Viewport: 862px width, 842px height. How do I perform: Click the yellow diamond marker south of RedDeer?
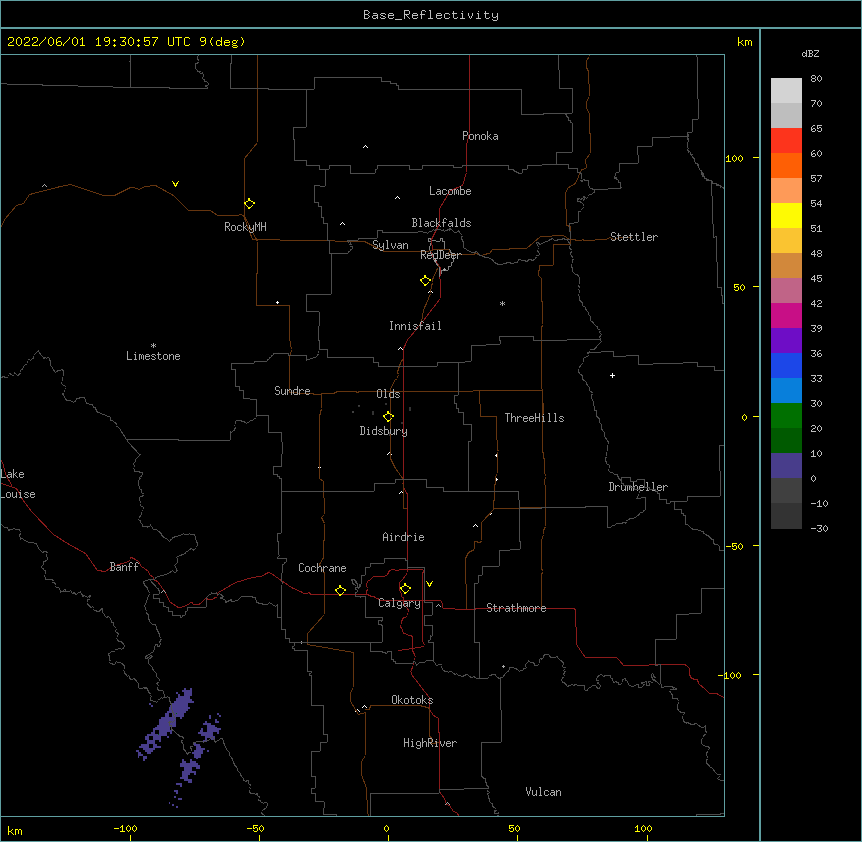426,281
